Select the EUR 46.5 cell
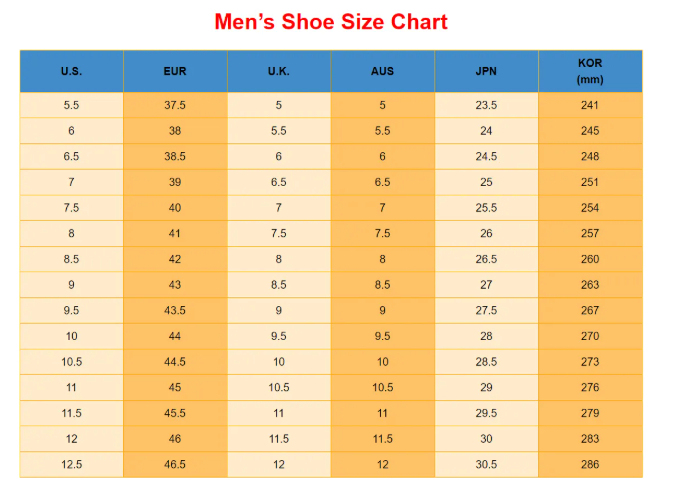676x486 pixels. click(x=175, y=464)
